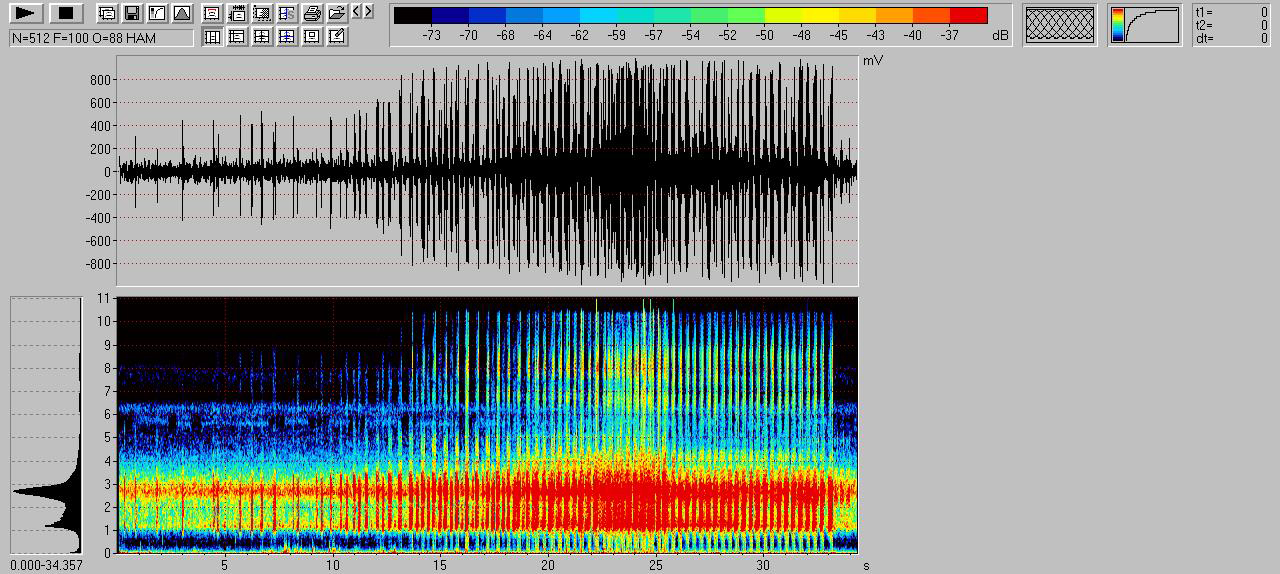
Task: Click the red end of the dB color scale
Action: click(x=968, y=15)
